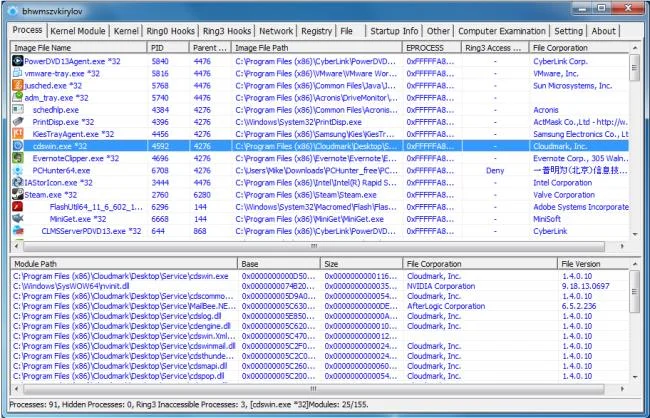Screen dimensions: 650x418
Task: Switch to the Kernel Module tab
Action: tap(78, 31)
